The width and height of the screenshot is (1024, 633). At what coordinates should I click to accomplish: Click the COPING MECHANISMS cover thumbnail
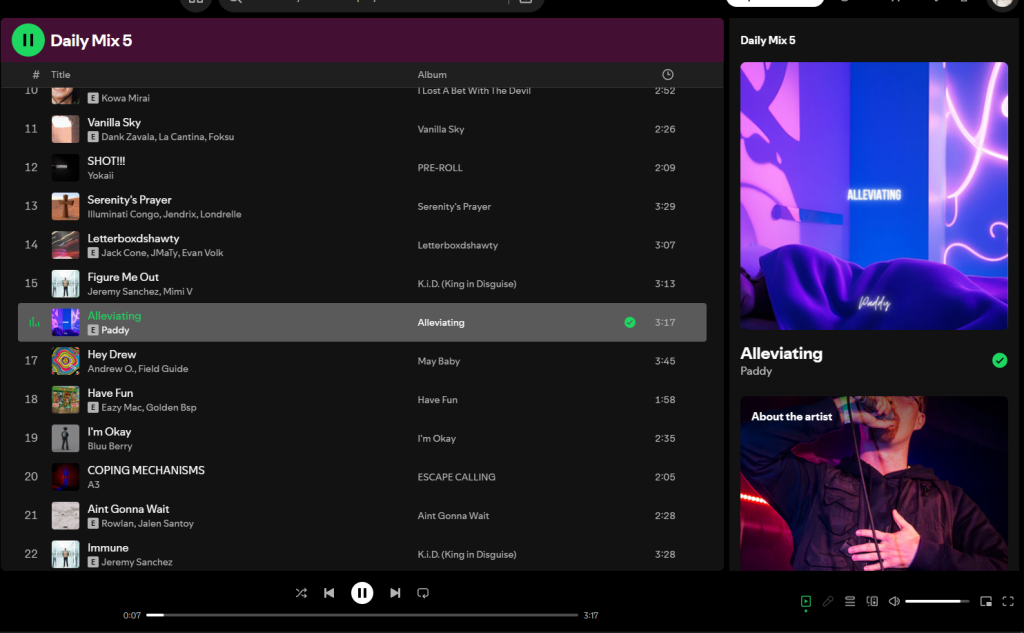click(65, 477)
